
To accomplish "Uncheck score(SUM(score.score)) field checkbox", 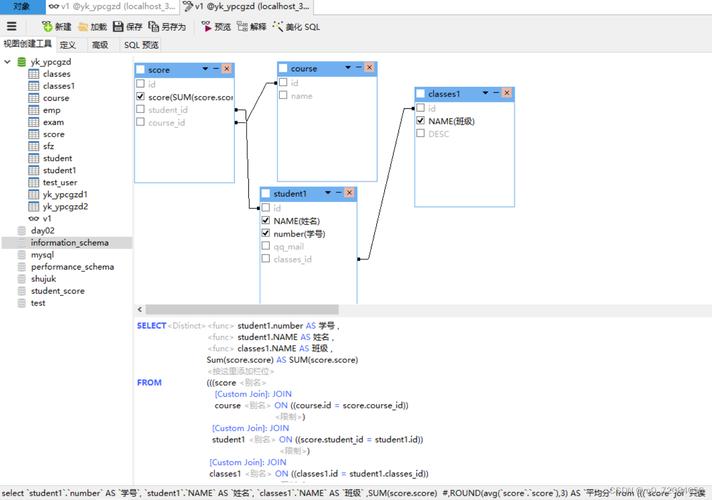I will pos(140,96).
